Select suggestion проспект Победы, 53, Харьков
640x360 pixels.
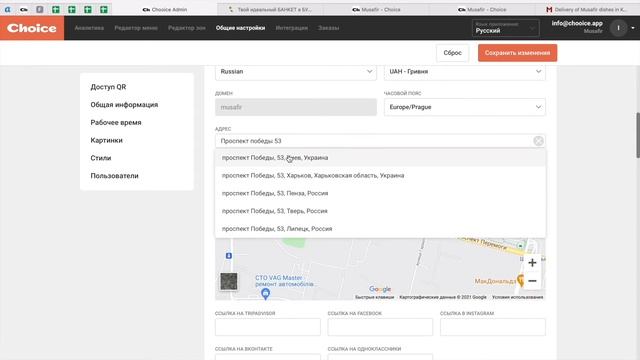(x=380, y=176)
